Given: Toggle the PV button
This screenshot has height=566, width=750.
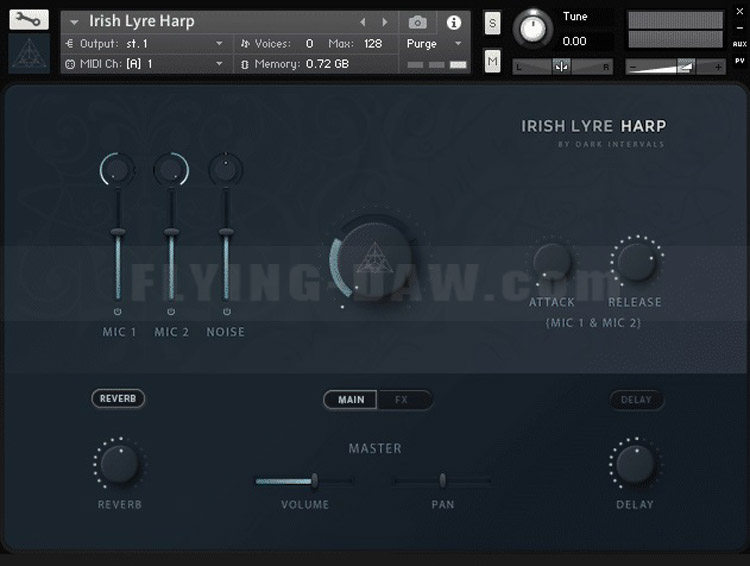Looking at the screenshot, I should tap(739, 61).
